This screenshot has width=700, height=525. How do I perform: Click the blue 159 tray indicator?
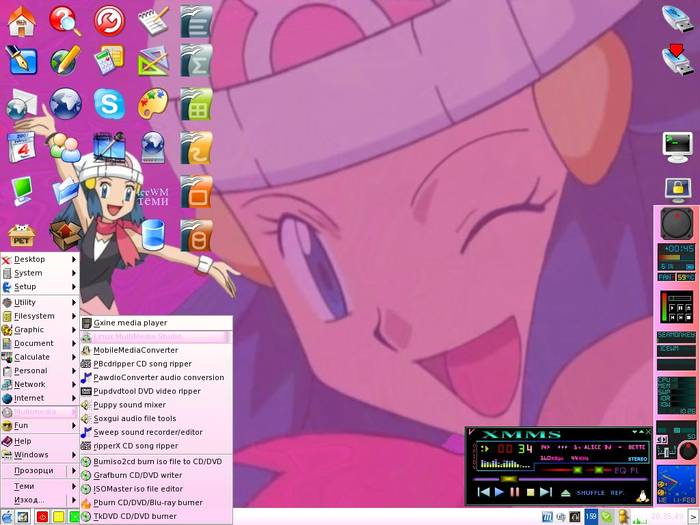pyautogui.click(x=591, y=517)
